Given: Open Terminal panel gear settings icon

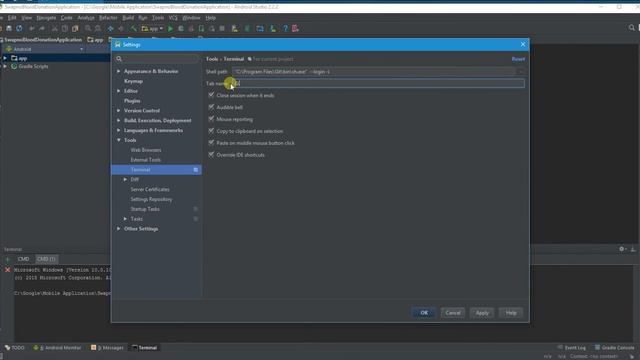Looking at the screenshot, I should coord(622,249).
